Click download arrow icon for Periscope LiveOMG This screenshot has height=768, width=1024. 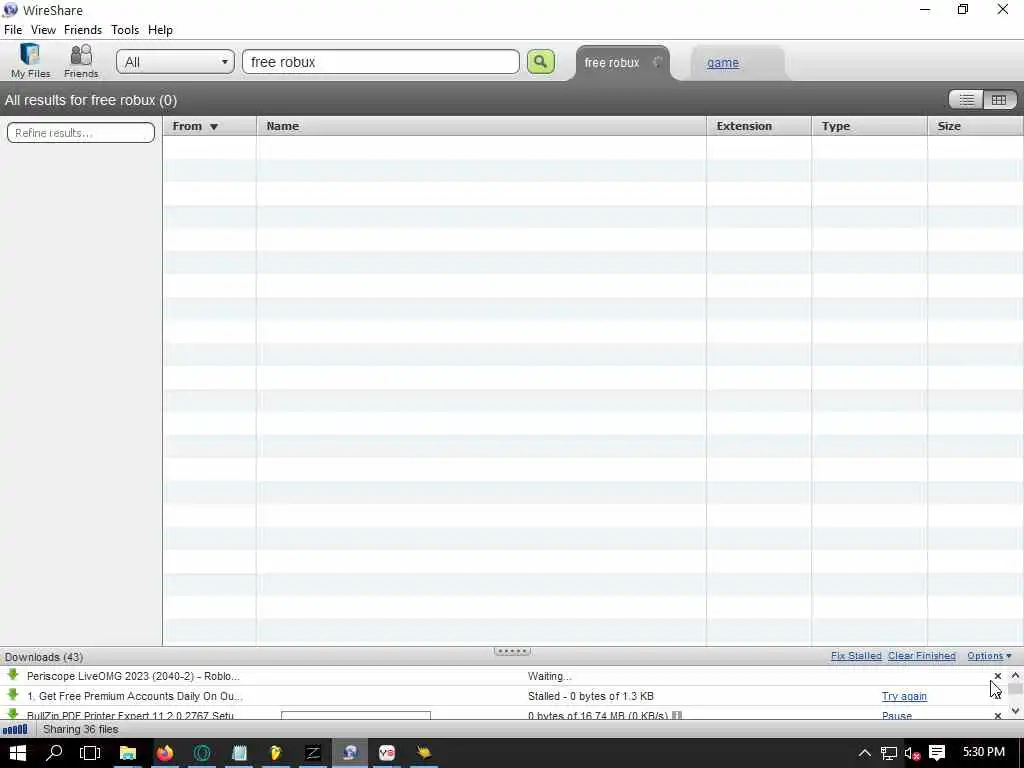coord(12,675)
